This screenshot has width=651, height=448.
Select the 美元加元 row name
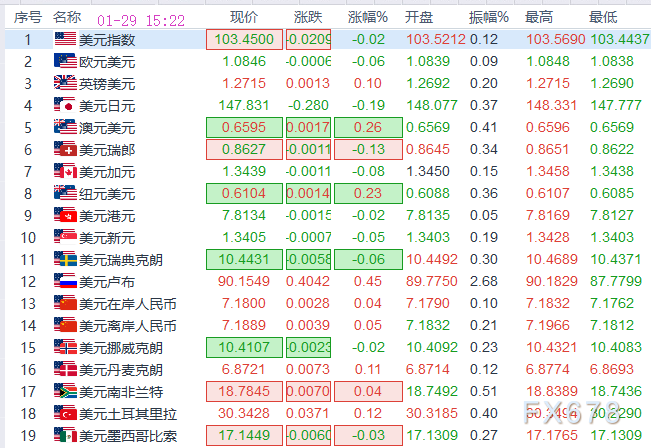click(107, 172)
